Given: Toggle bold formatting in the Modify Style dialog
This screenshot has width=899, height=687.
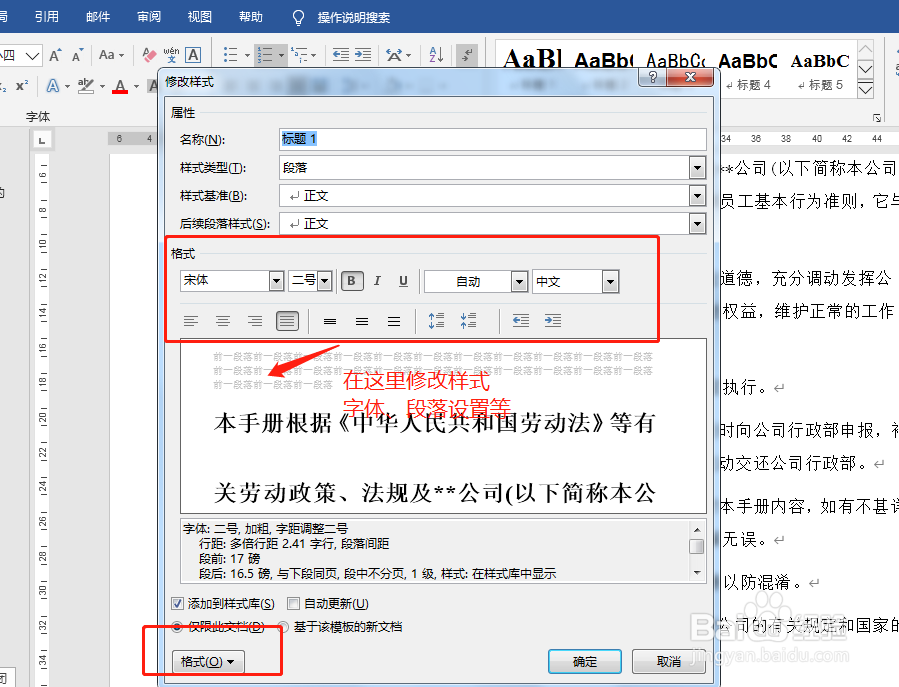Looking at the screenshot, I should click(x=352, y=281).
